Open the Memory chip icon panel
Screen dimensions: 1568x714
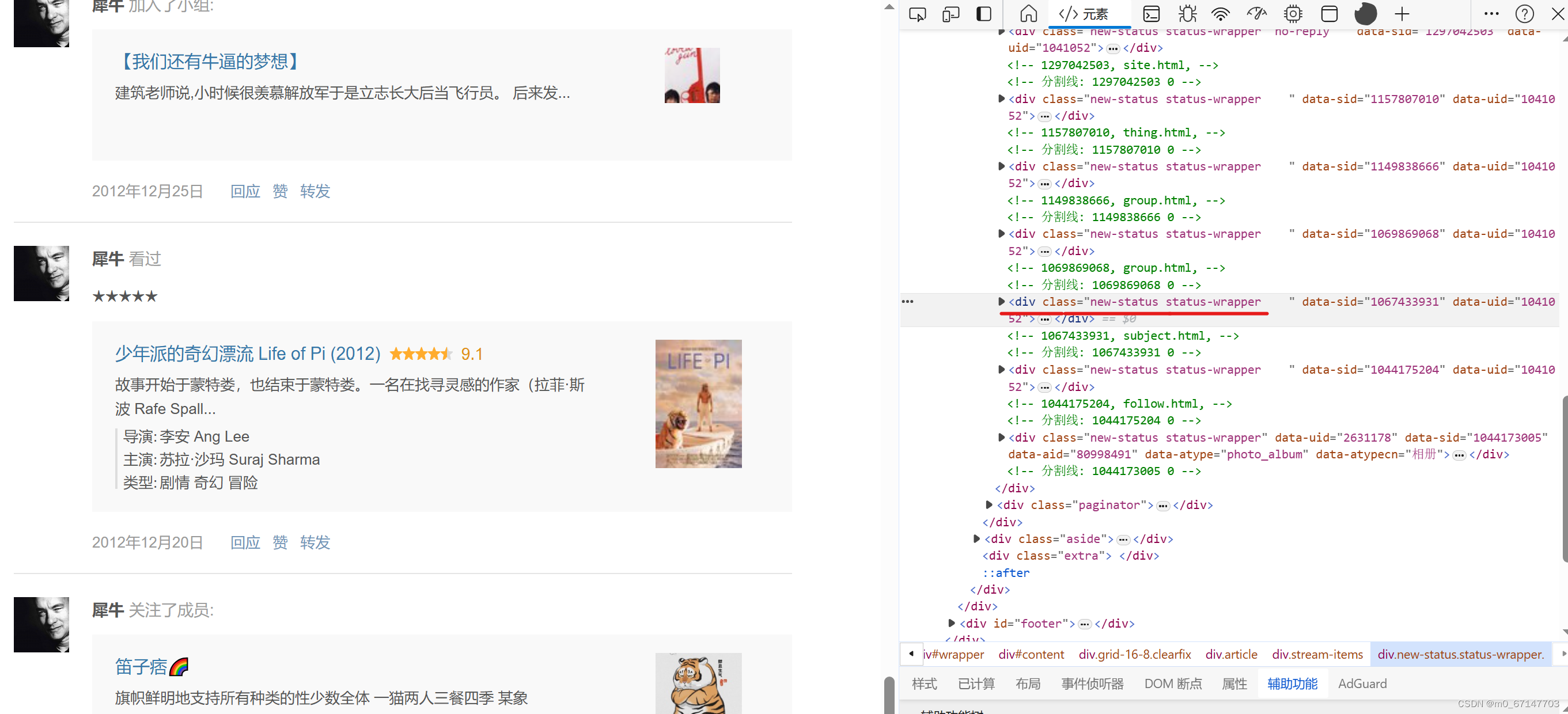click(x=1293, y=14)
